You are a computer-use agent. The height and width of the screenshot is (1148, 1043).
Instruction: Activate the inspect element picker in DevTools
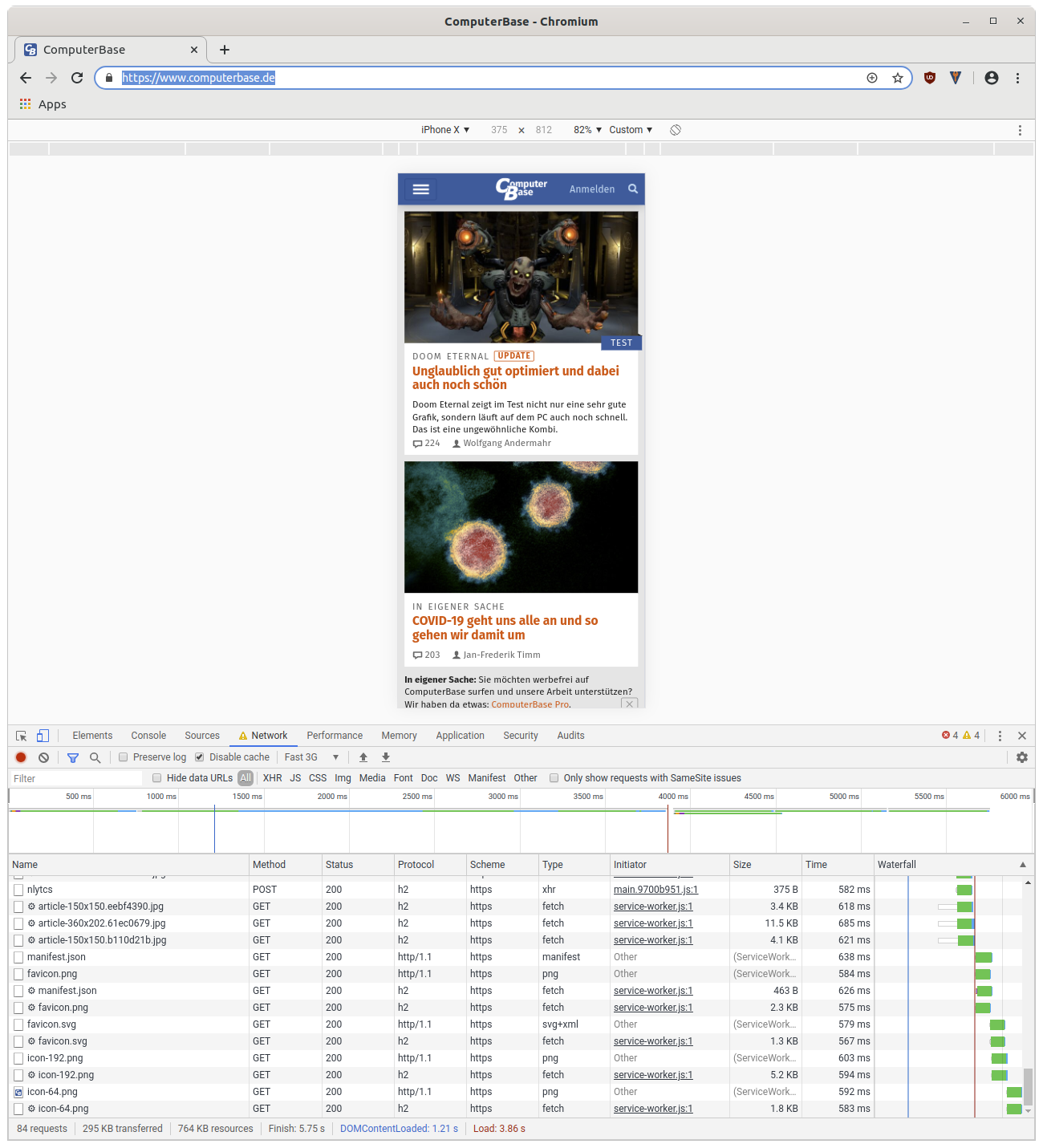(x=22, y=736)
